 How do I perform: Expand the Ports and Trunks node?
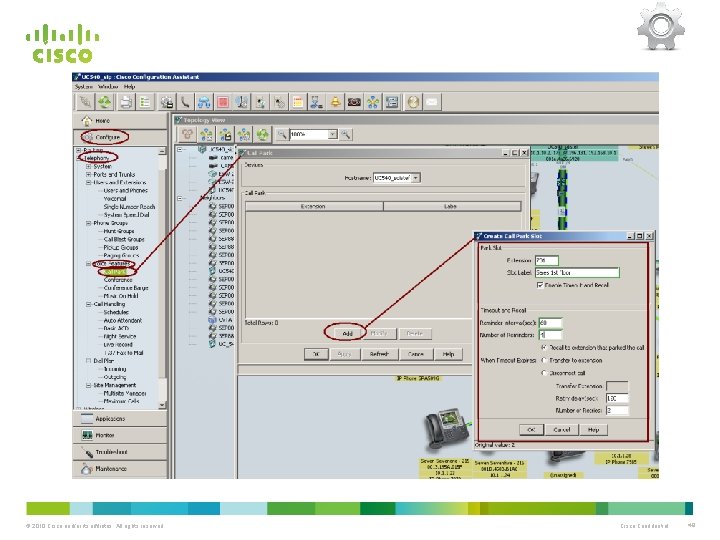88,174
